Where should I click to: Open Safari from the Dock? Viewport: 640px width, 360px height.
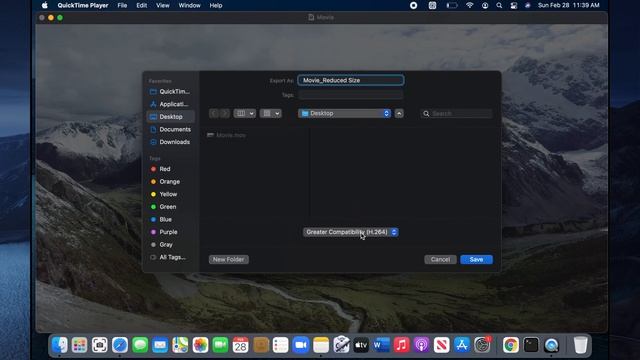click(120, 345)
